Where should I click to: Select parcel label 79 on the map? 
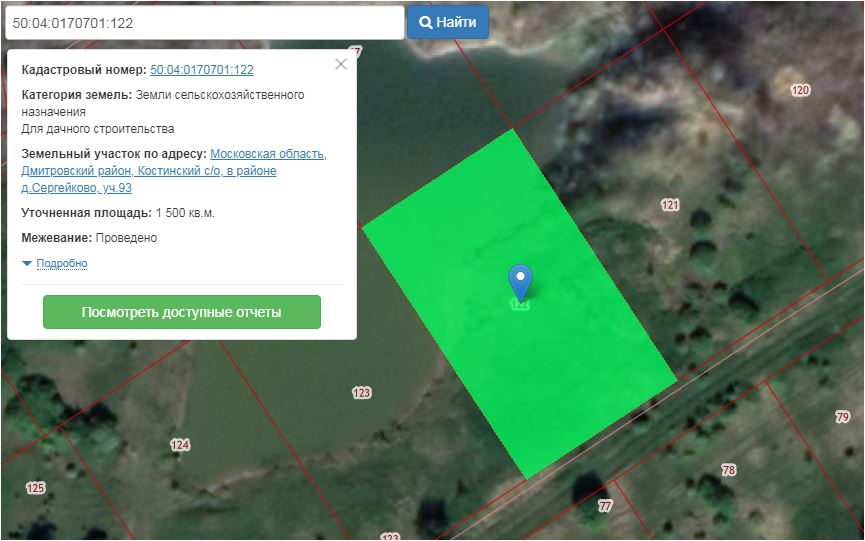coord(842,417)
